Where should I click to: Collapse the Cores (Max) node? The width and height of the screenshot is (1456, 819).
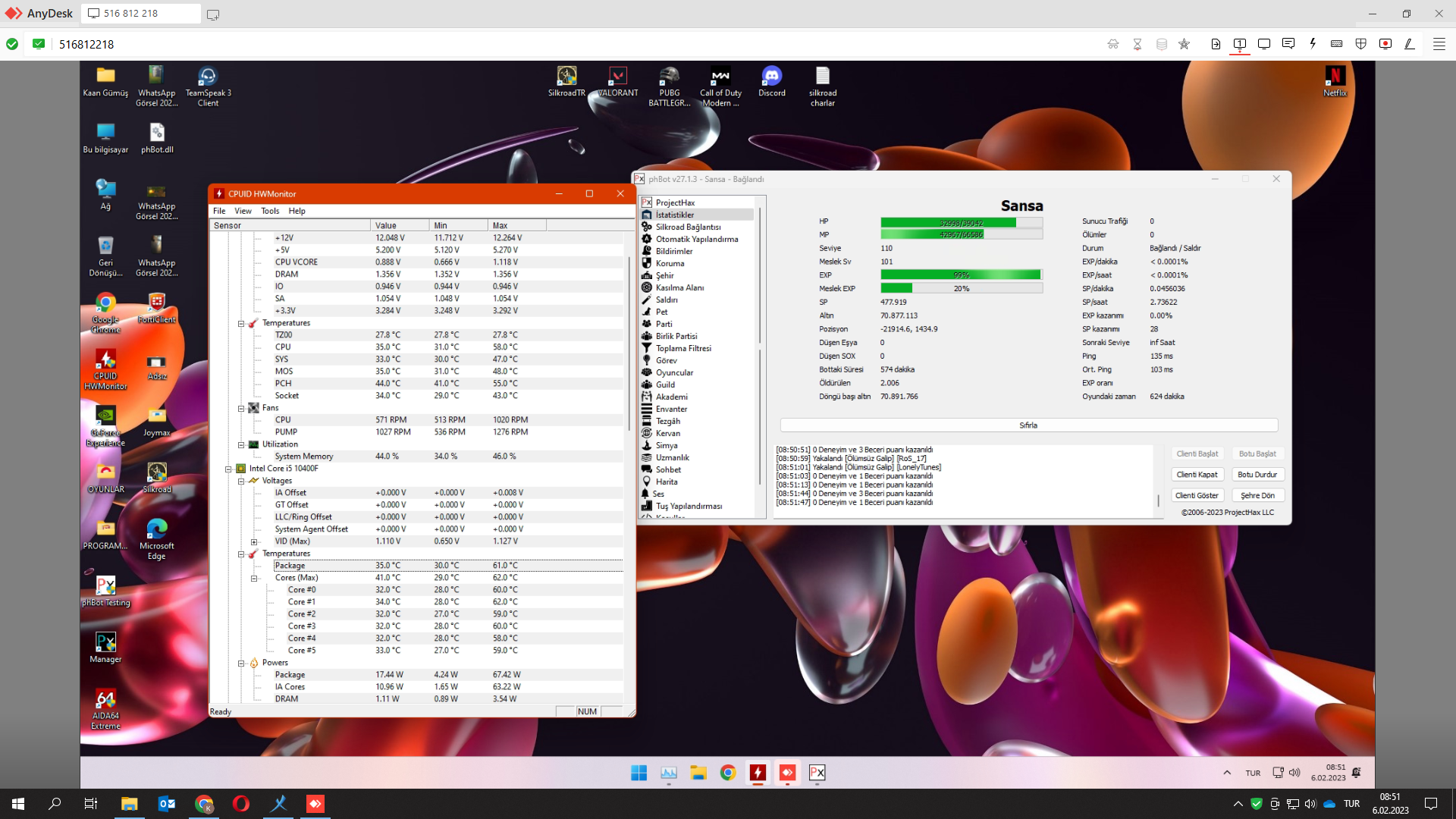(254, 578)
